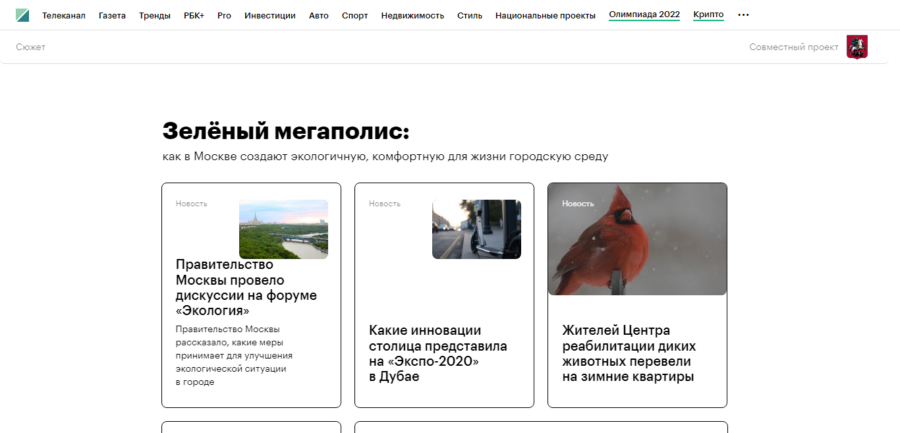Click Новость label on the bird card
Image resolution: width=900 pixels, height=433 pixels.
[x=578, y=204]
